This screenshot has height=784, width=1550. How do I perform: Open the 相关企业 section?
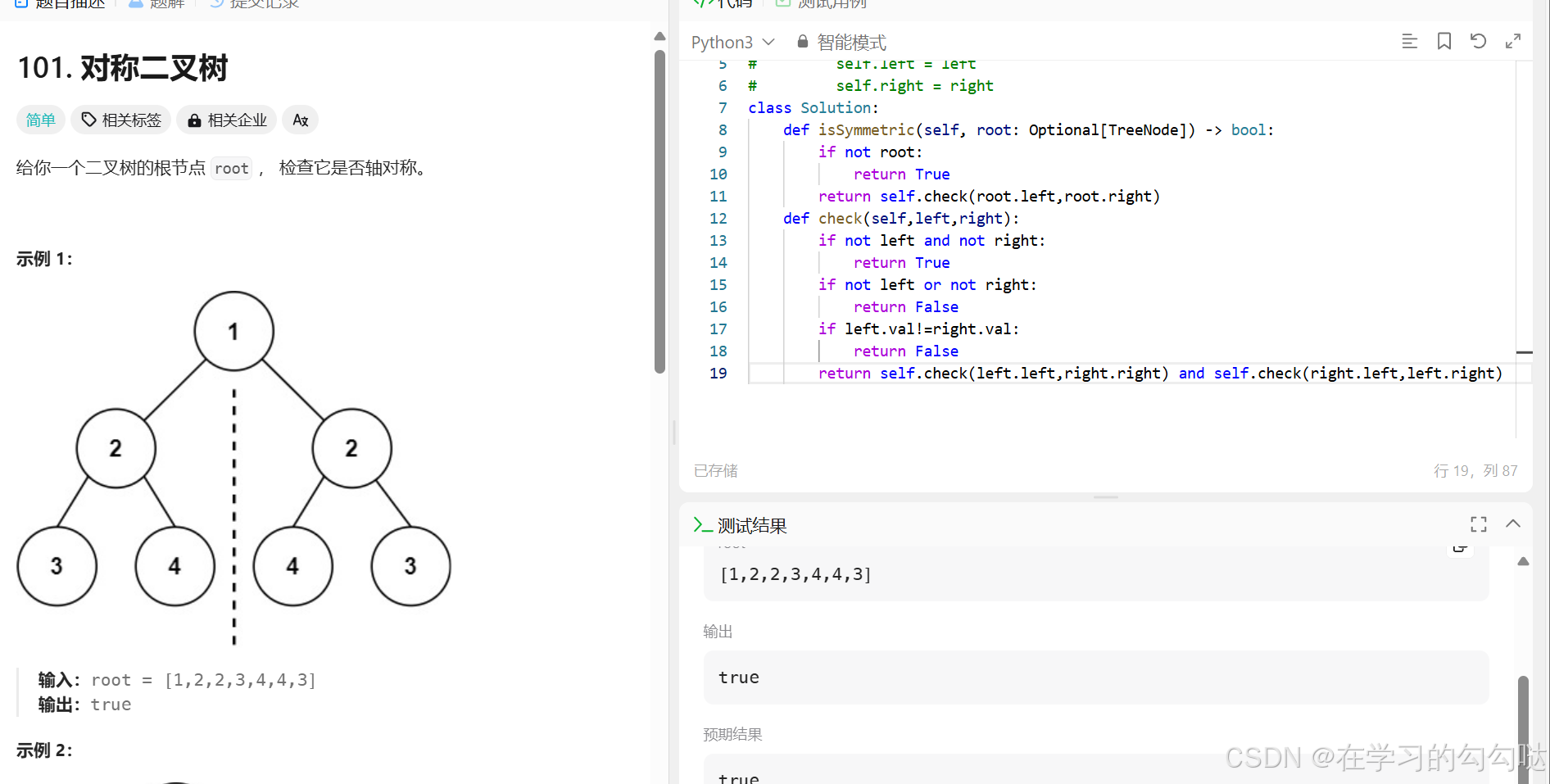click(x=227, y=120)
